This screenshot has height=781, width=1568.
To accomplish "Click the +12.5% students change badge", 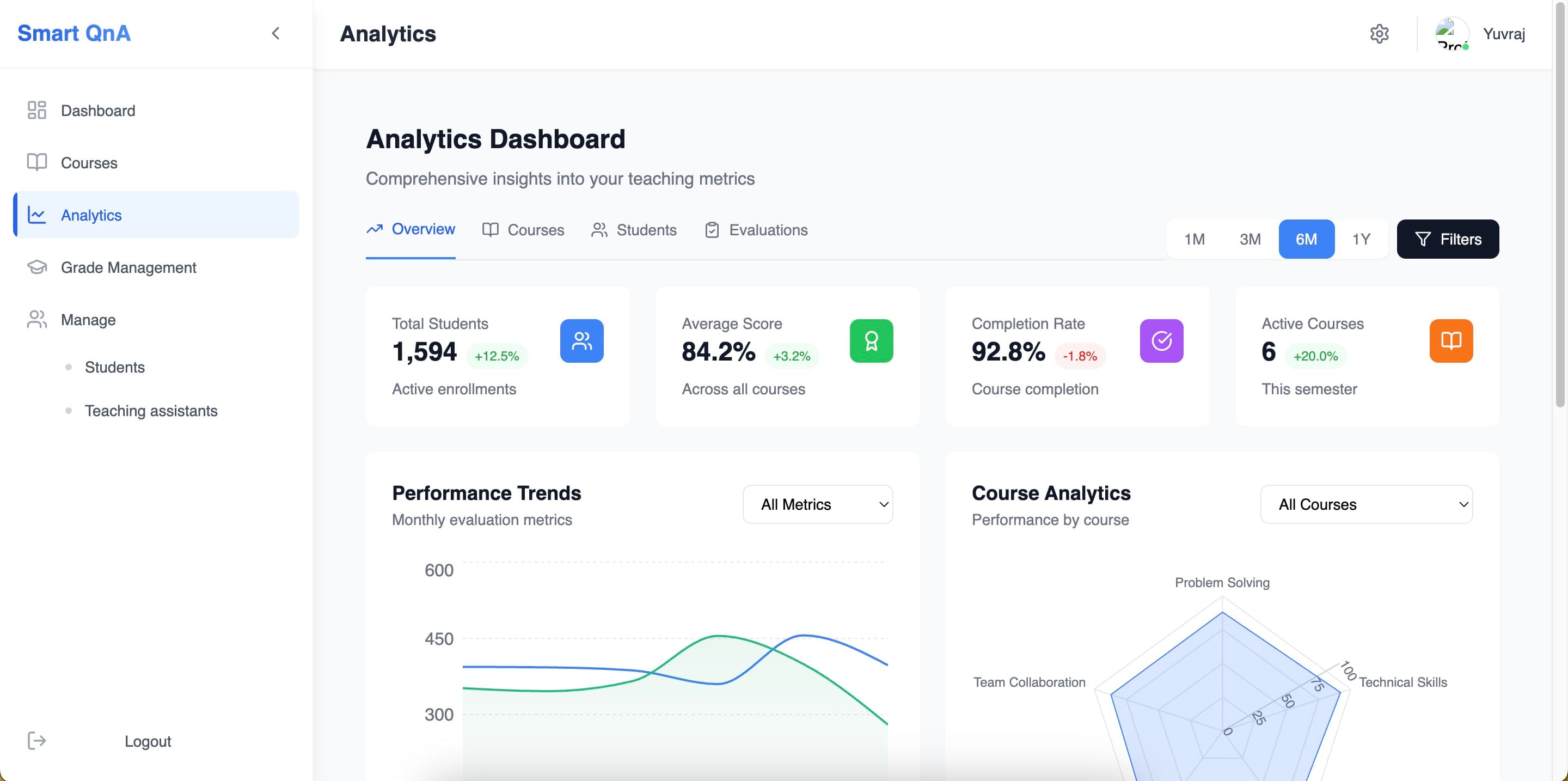I will pyautogui.click(x=497, y=356).
